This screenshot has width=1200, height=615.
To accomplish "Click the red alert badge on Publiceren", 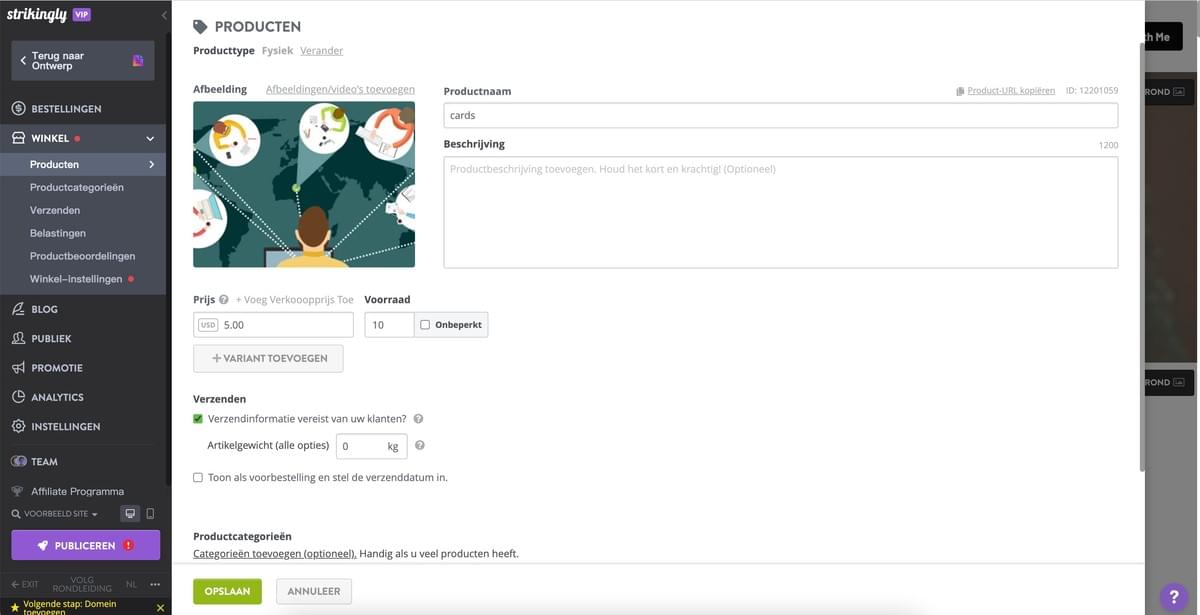I will click(x=128, y=545).
